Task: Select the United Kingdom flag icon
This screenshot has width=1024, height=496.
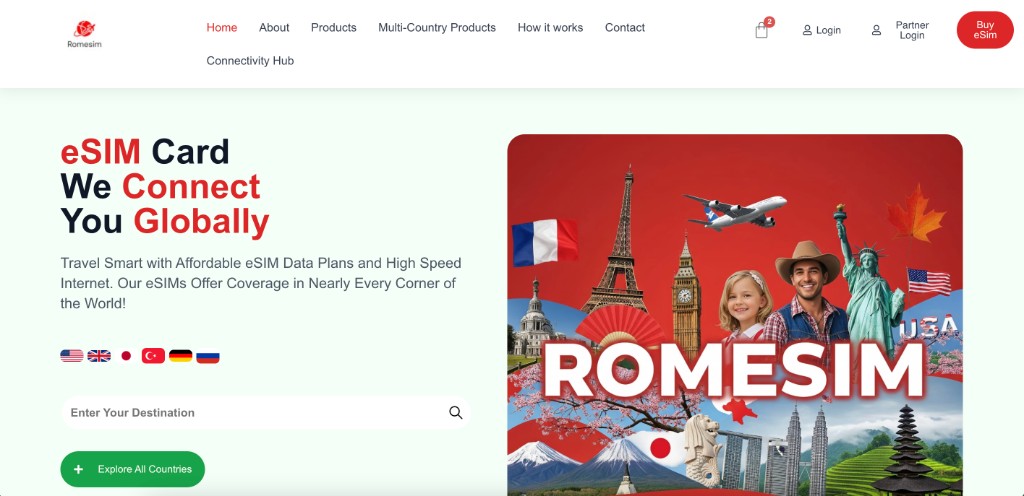Action: (99, 356)
